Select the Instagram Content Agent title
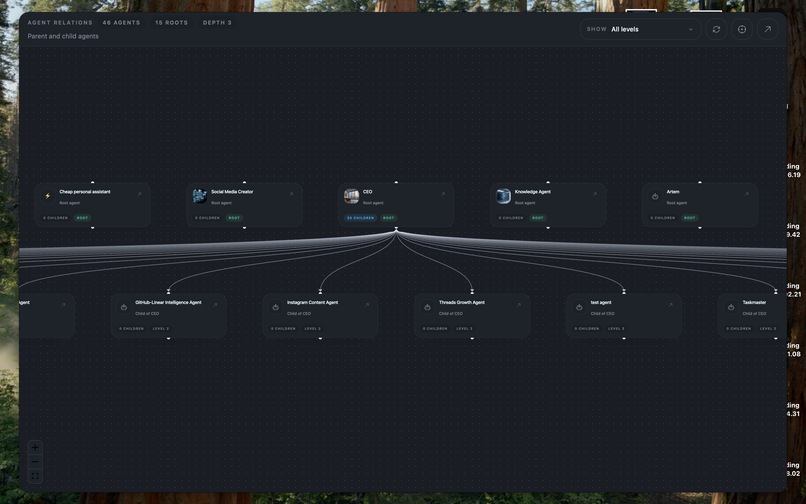 click(x=313, y=302)
